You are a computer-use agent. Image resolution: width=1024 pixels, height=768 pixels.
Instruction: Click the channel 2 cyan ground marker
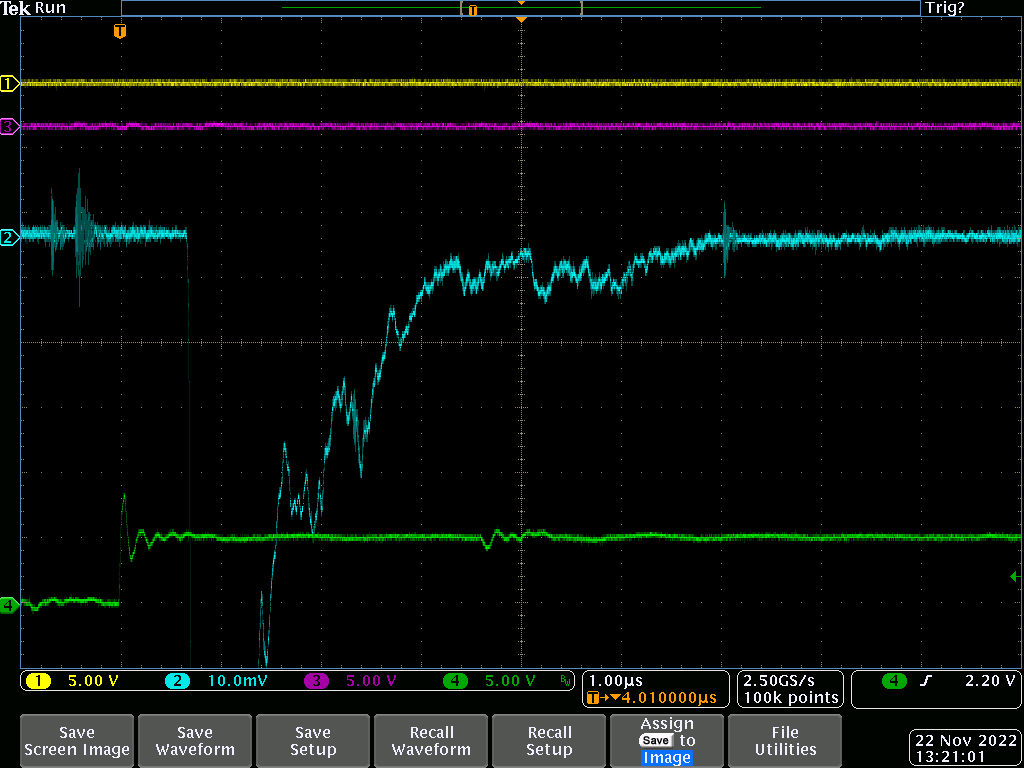[x=9, y=237]
